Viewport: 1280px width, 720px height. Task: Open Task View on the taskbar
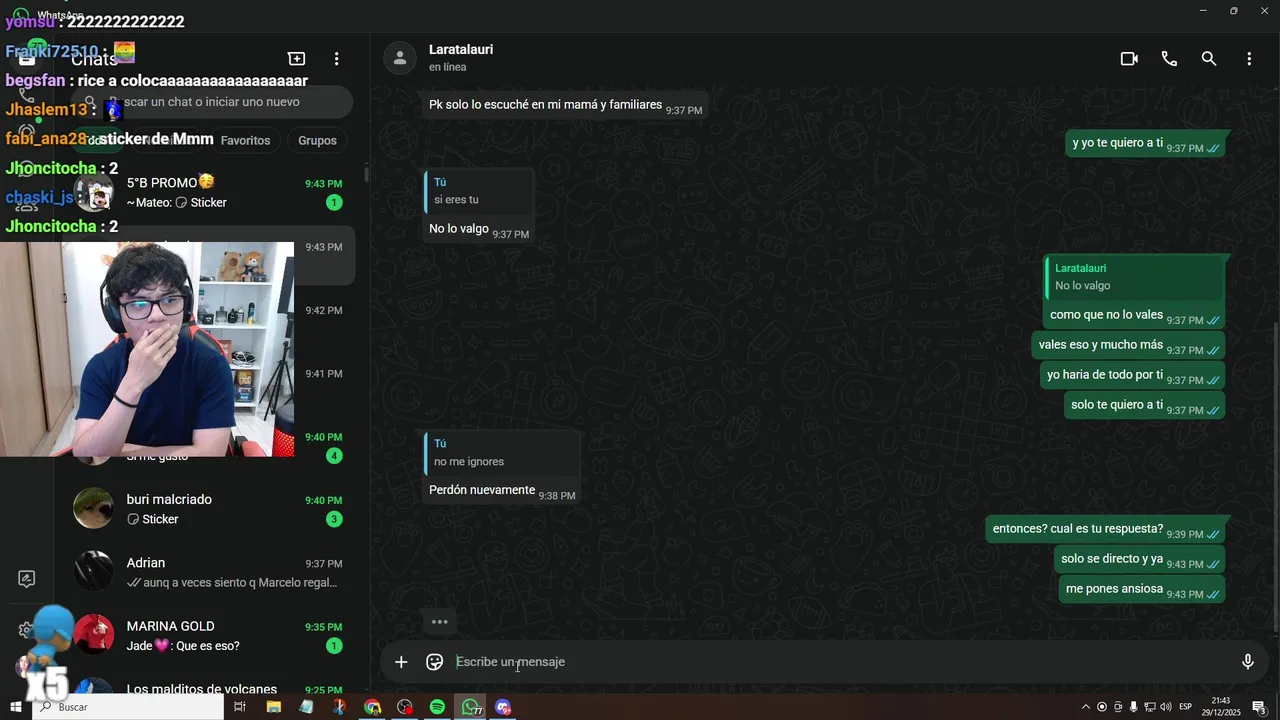pyautogui.click(x=240, y=707)
